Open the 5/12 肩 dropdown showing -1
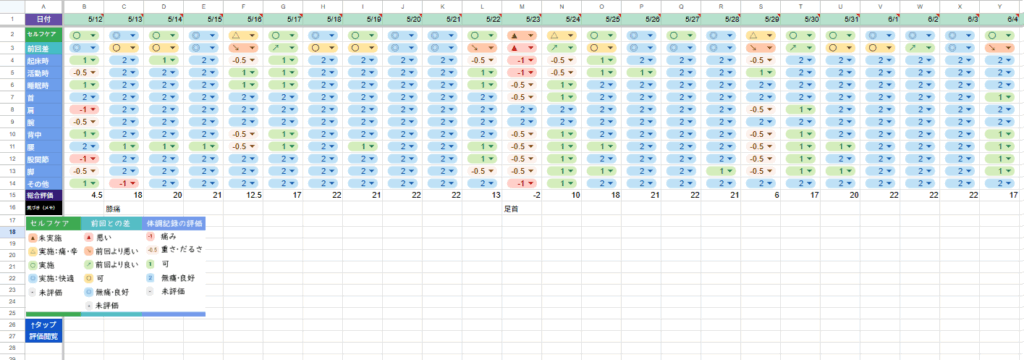Image resolution: width=1024 pixels, height=360 pixels. click(x=84, y=109)
